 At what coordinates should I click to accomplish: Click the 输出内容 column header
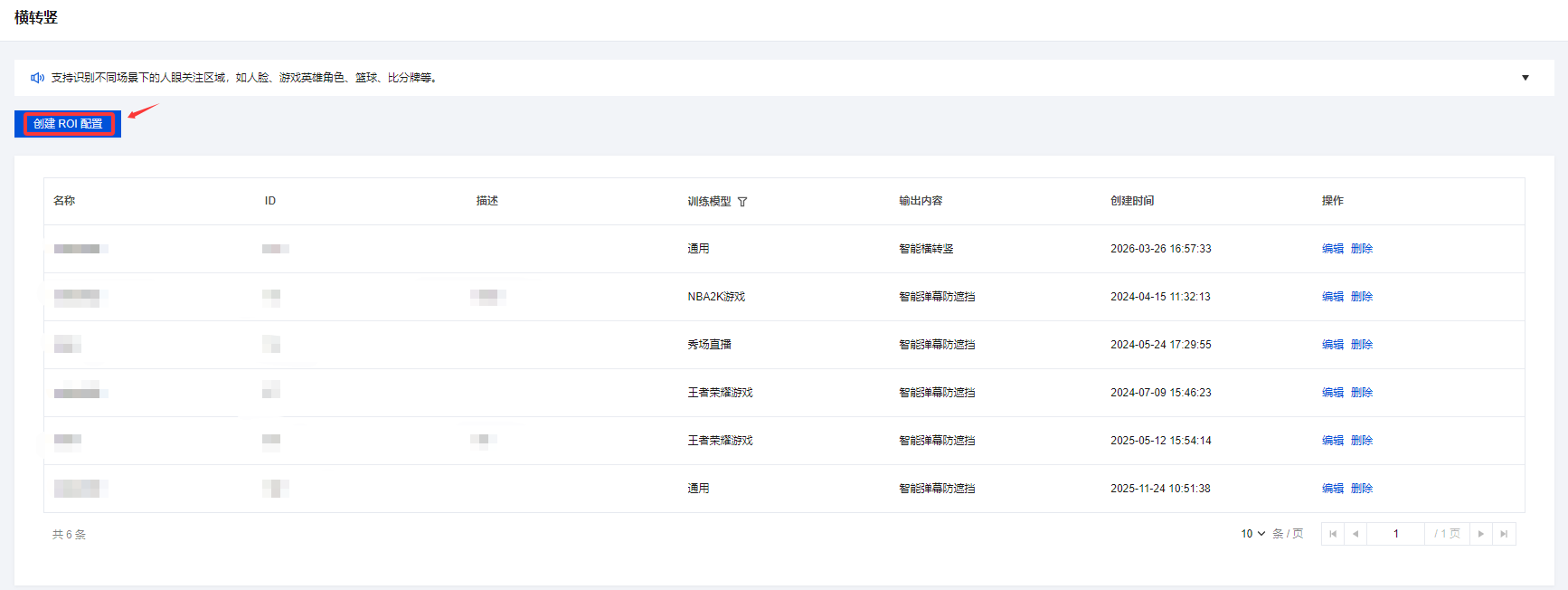point(921,201)
